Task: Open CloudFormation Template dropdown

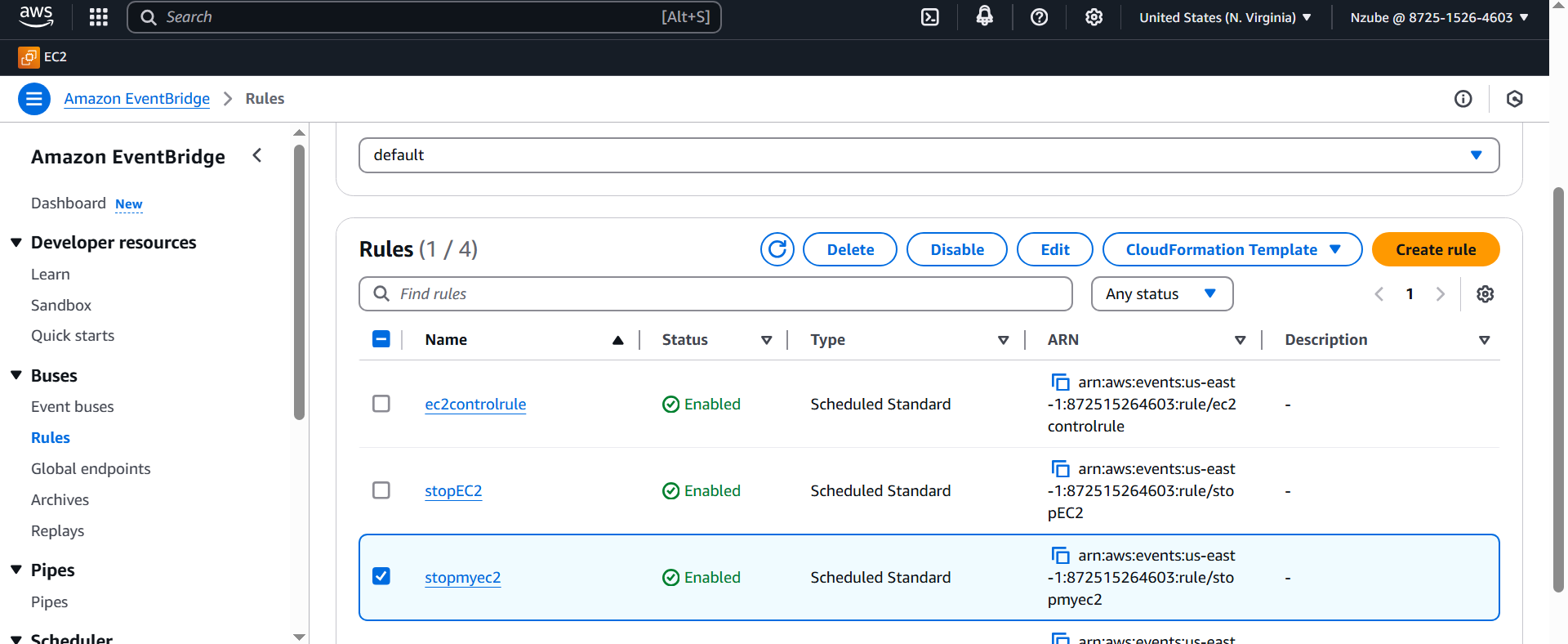Action: click(x=1232, y=249)
